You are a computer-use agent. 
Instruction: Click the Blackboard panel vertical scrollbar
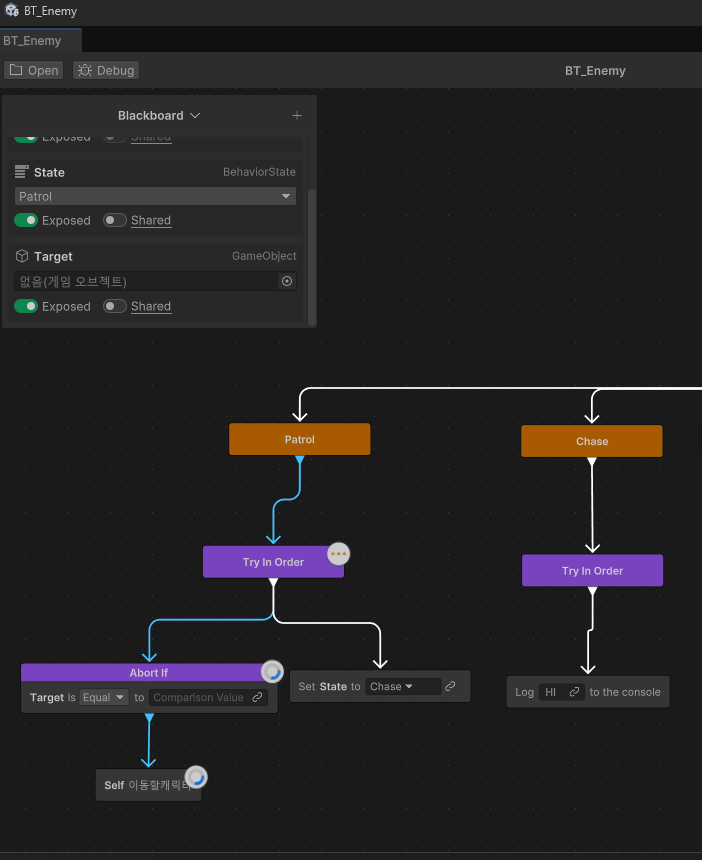[x=312, y=255]
